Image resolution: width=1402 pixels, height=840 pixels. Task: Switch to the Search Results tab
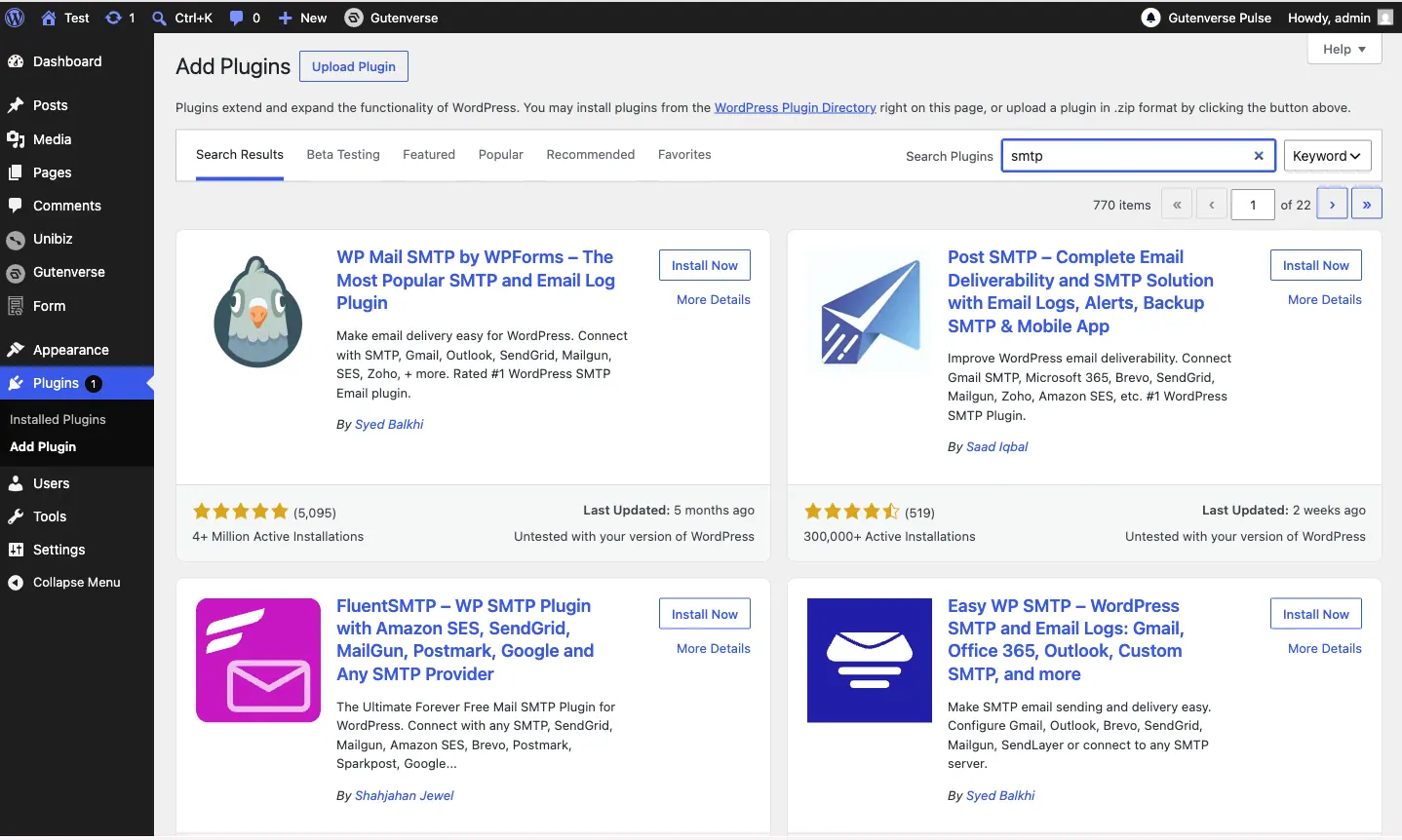tap(240, 155)
